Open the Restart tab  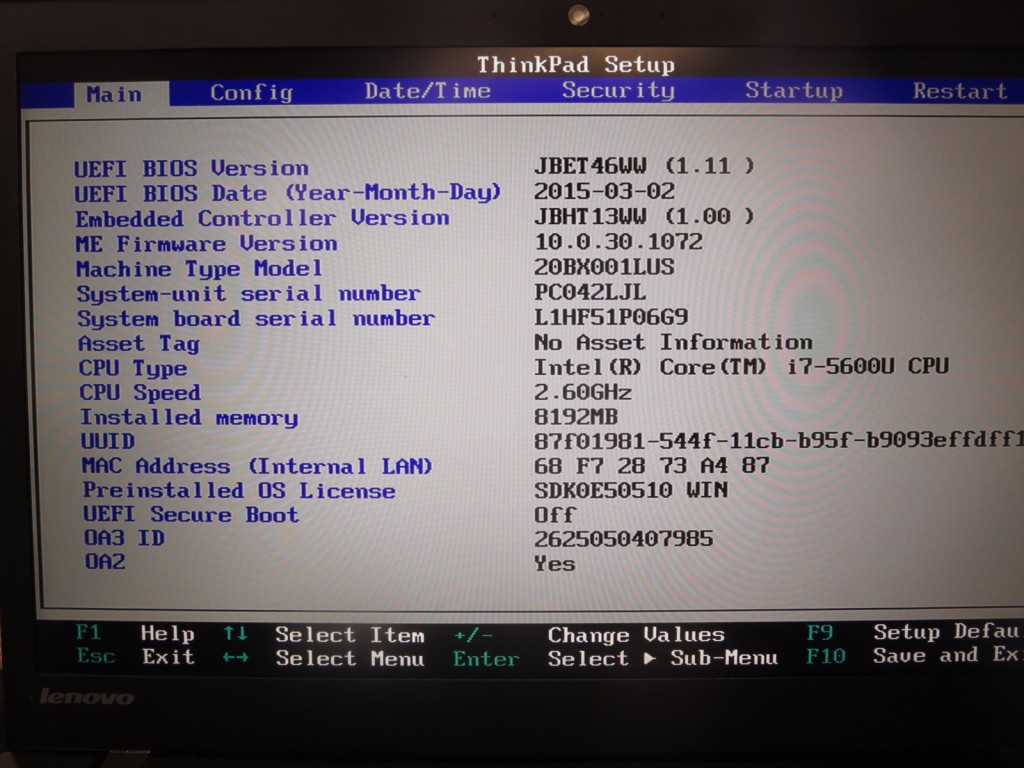click(x=960, y=91)
